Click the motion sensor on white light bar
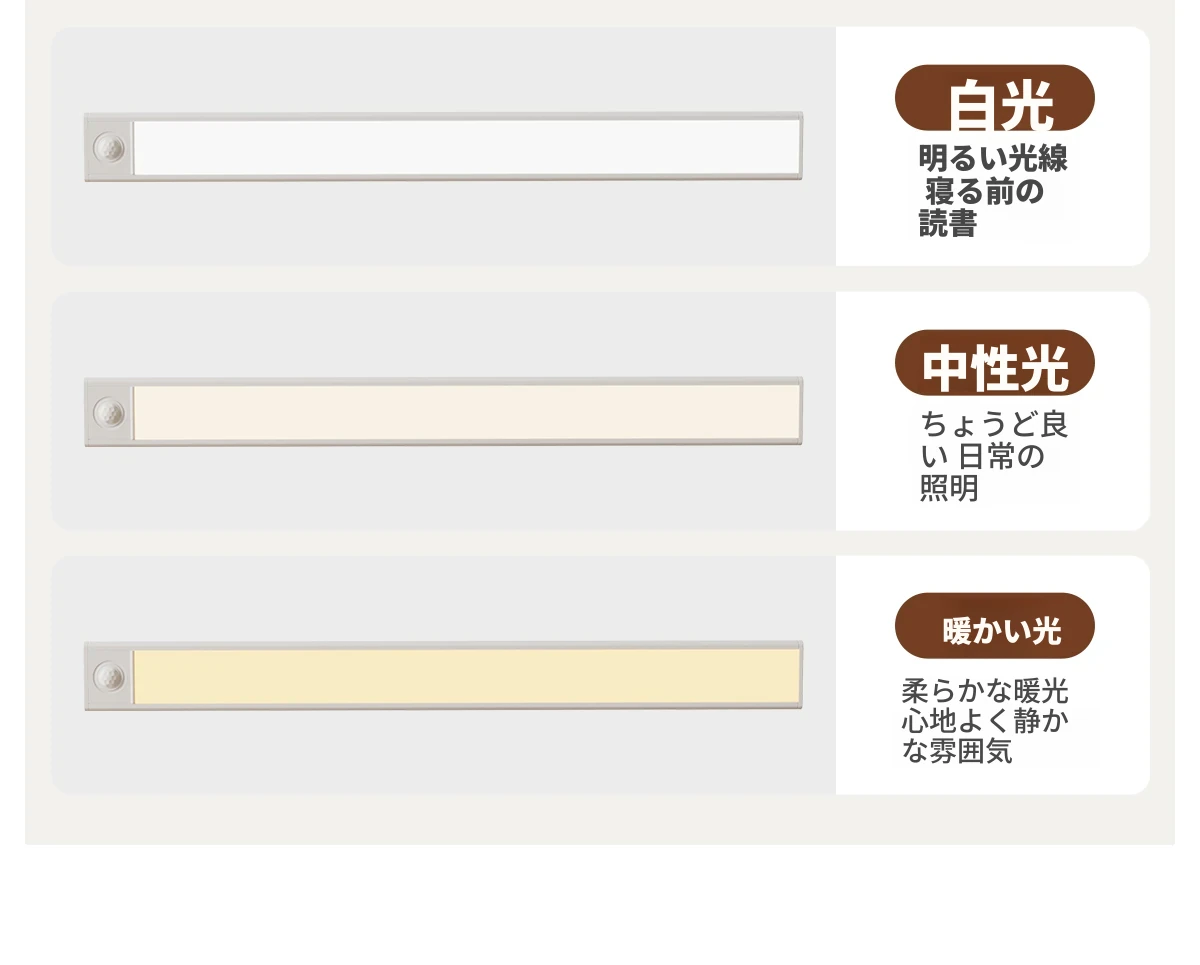The height and width of the screenshot is (965, 1200). tap(110, 148)
